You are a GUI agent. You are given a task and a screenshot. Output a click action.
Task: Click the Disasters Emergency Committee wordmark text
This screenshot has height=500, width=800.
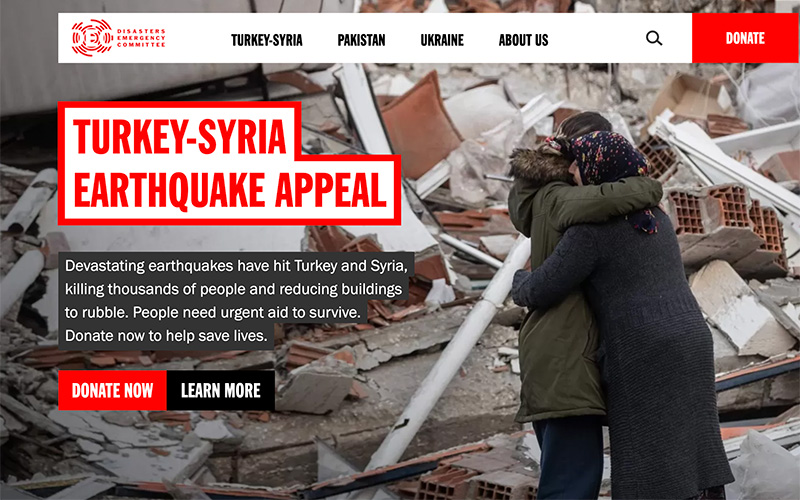(x=141, y=38)
